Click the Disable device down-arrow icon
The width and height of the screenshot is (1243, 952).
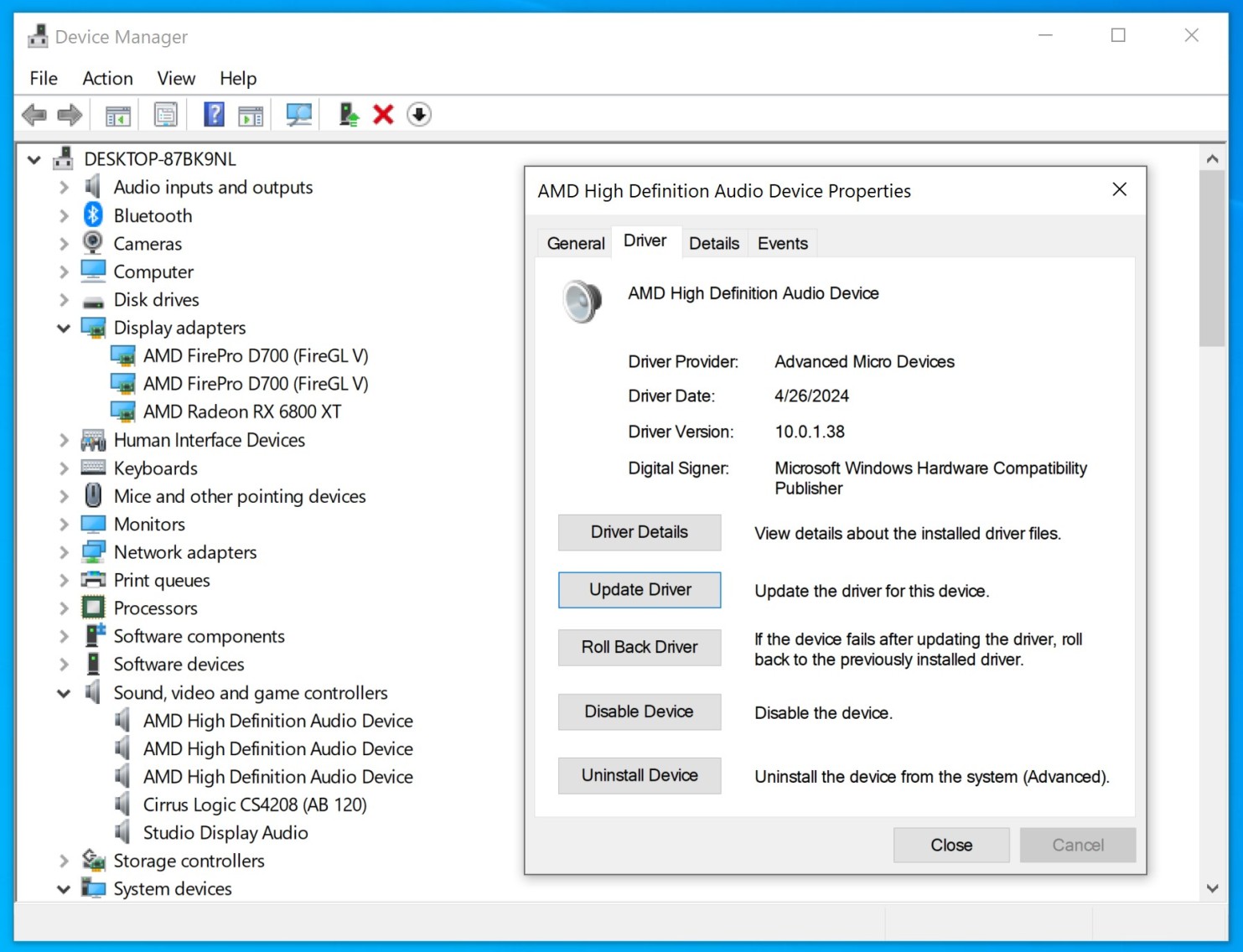[419, 115]
